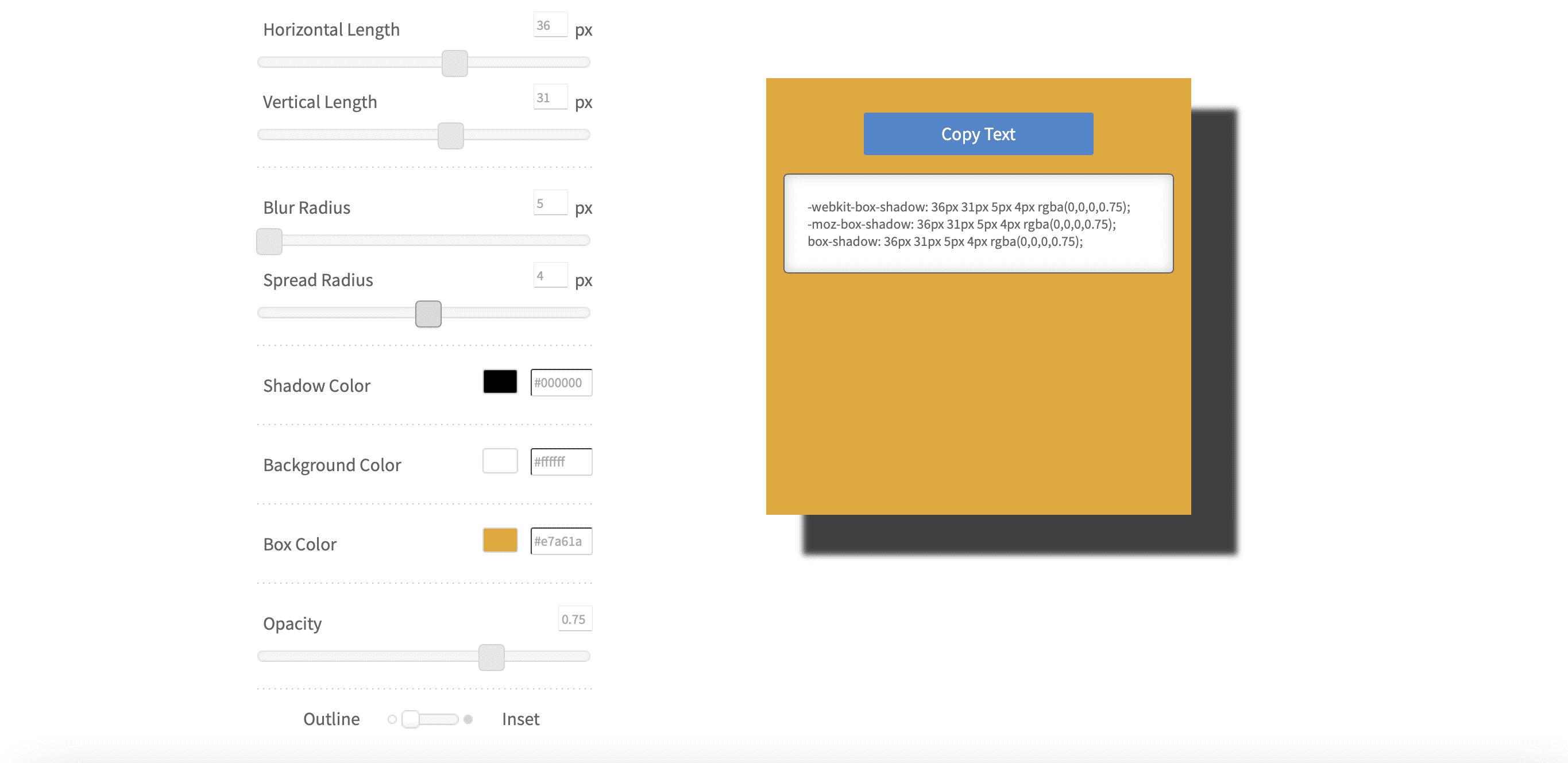Image resolution: width=1568 pixels, height=763 pixels.
Task: Focus the Vertical Length value field
Action: click(550, 98)
